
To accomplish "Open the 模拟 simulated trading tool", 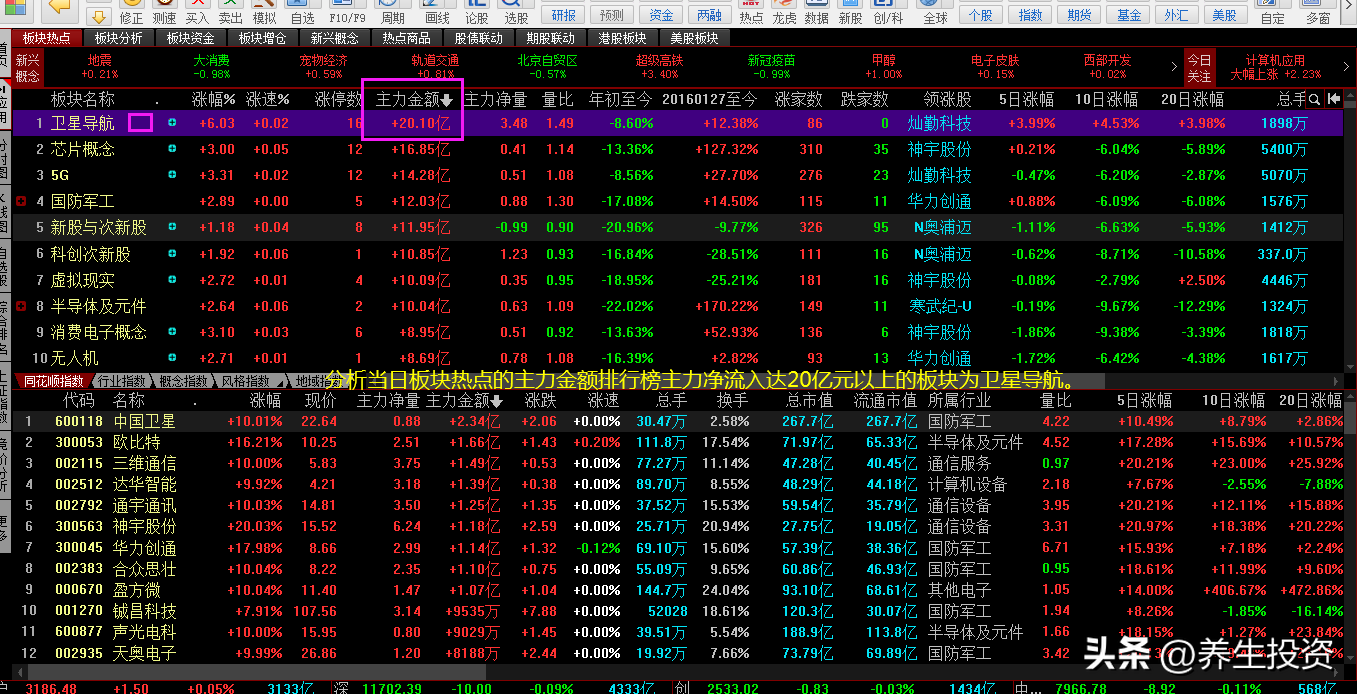I will (x=264, y=13).
